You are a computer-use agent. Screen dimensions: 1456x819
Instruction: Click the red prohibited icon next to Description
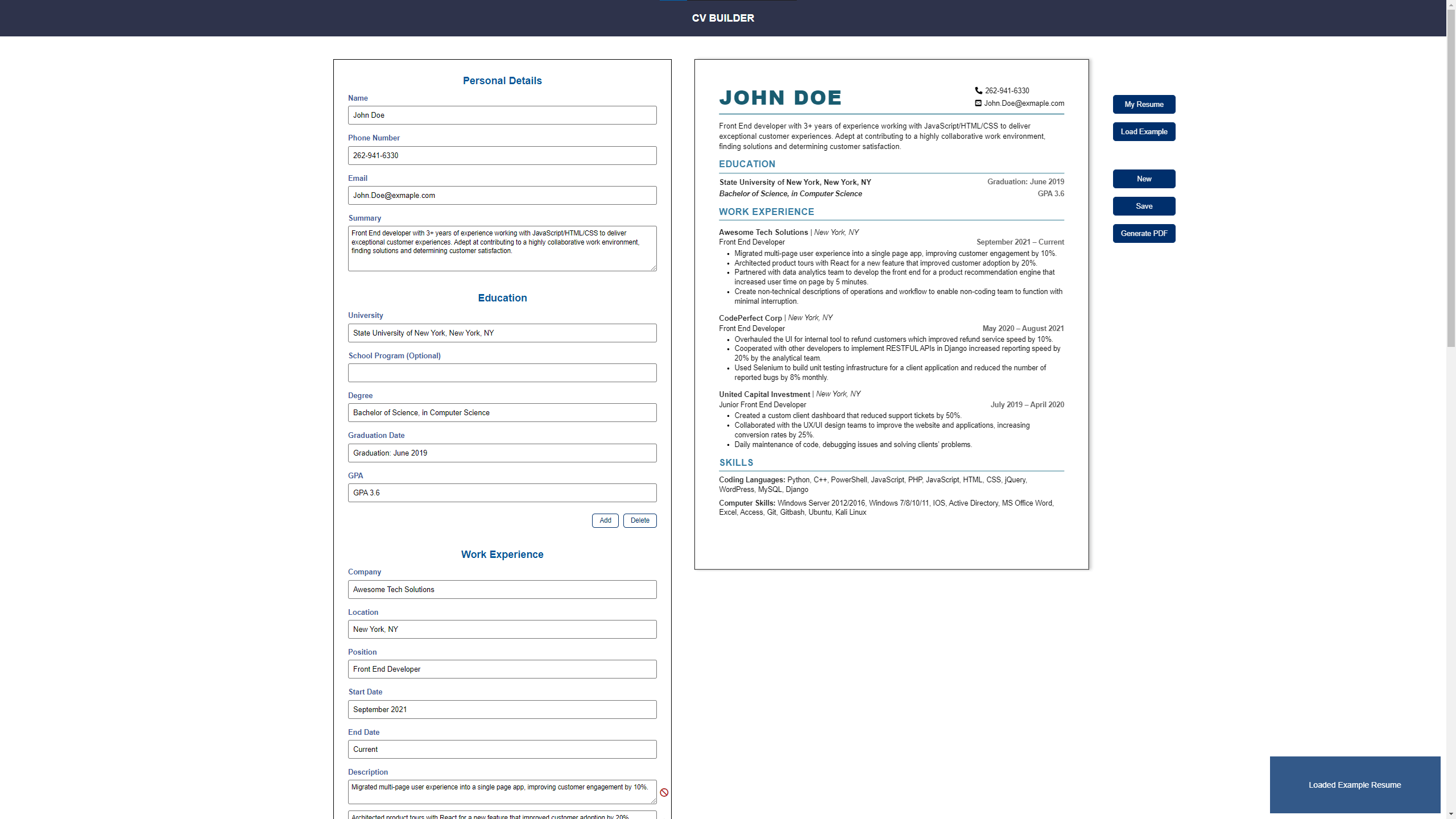tap(664, 792)
